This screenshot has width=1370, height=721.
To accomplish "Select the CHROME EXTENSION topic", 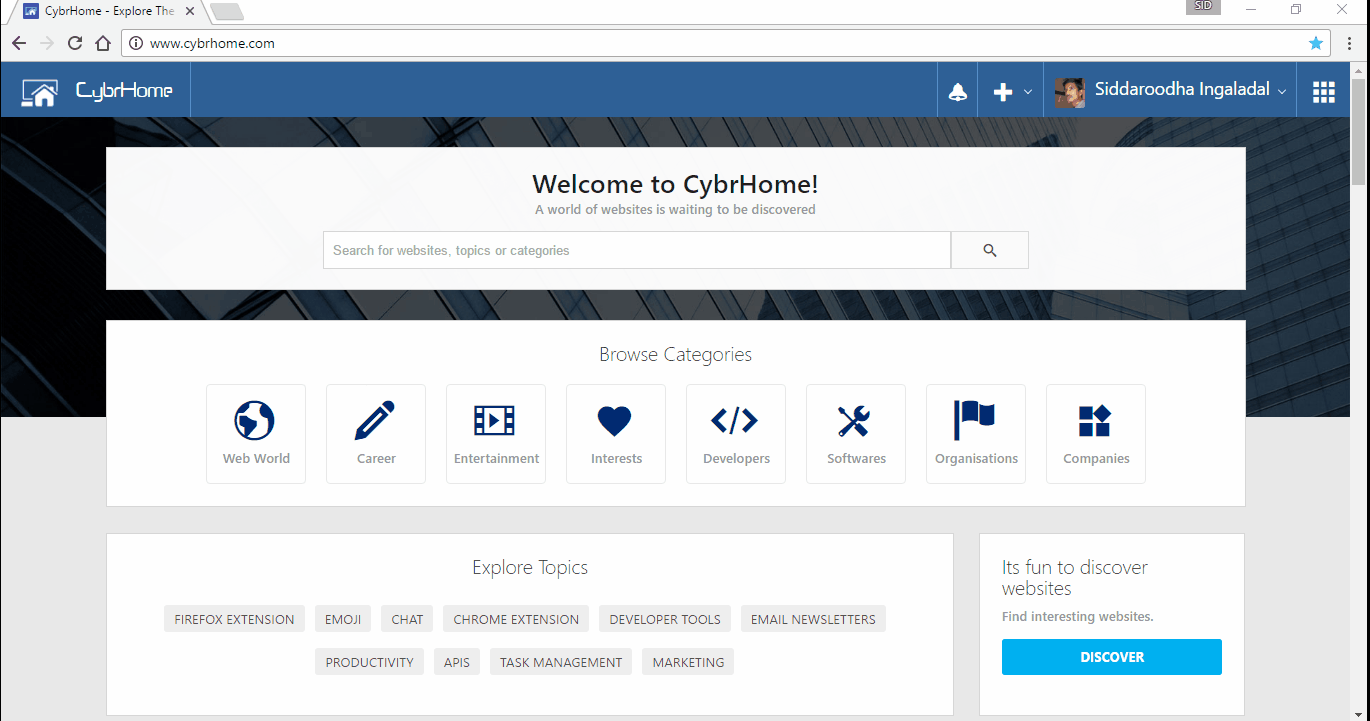I will 516,619.
